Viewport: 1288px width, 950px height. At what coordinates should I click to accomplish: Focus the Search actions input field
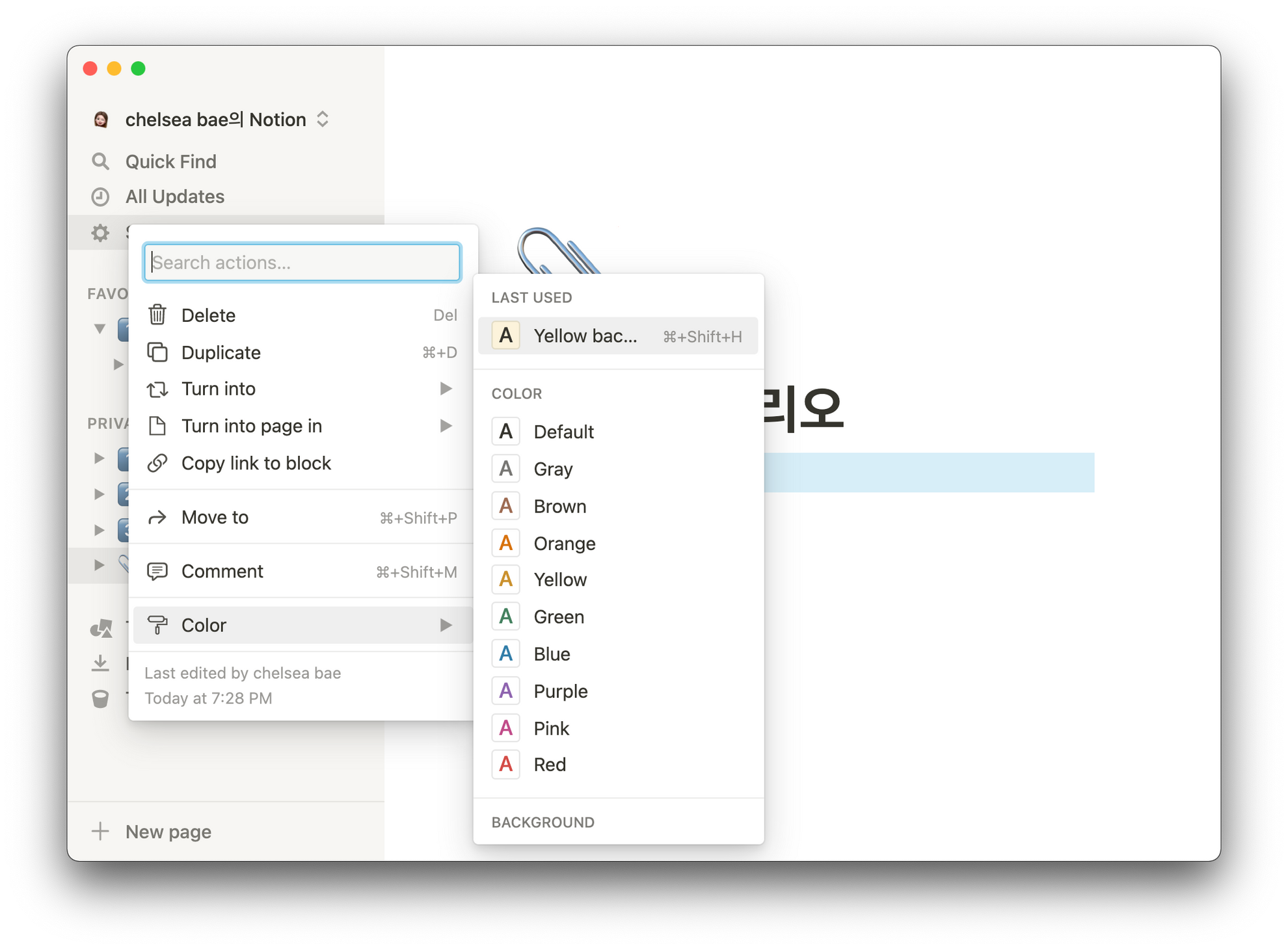click(302, 263)
